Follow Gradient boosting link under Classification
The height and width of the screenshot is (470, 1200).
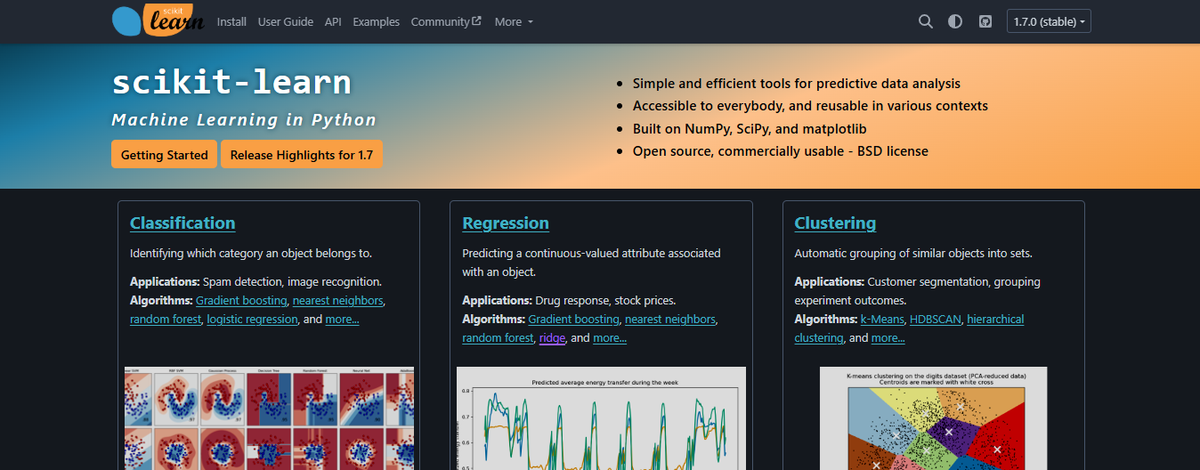coord(242,300)
